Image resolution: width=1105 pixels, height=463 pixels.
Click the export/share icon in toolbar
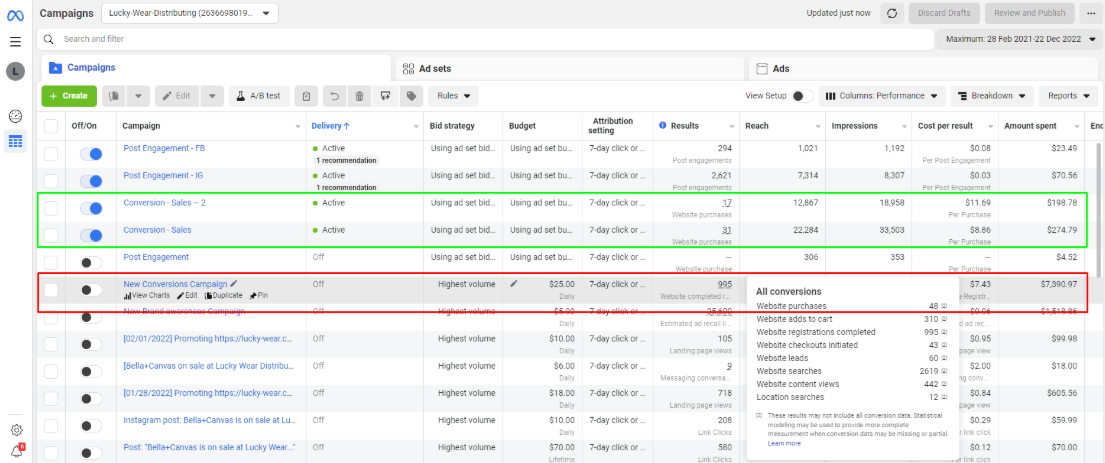[385, 96]
